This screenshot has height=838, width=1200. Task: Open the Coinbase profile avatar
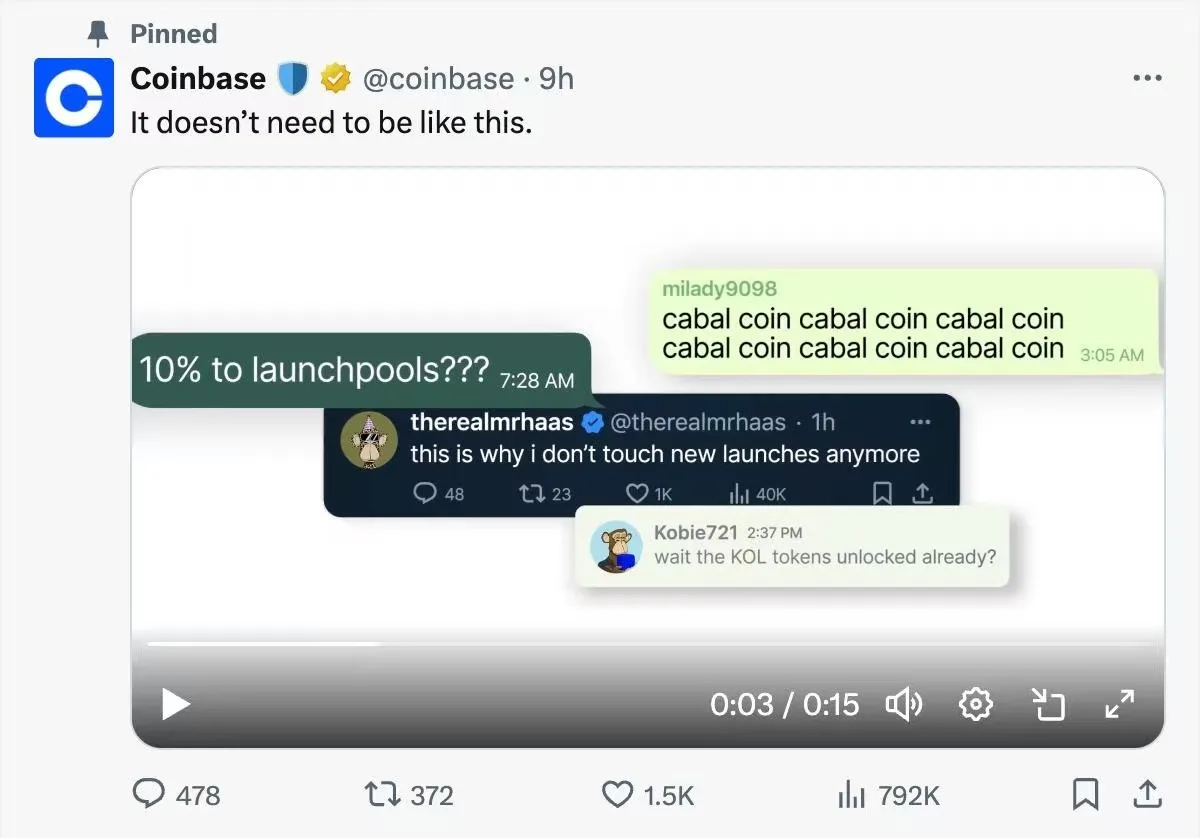(72, 97)
